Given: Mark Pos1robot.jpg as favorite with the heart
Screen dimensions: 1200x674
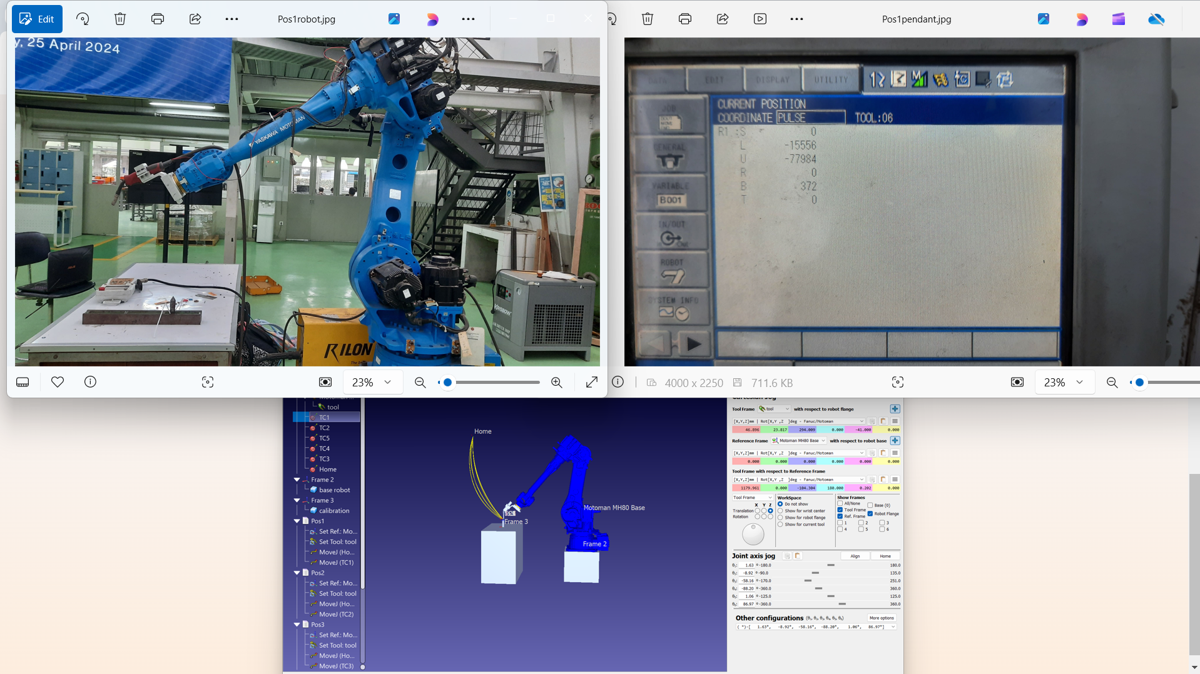Looking at the screenshot, I should pos(58,382).
